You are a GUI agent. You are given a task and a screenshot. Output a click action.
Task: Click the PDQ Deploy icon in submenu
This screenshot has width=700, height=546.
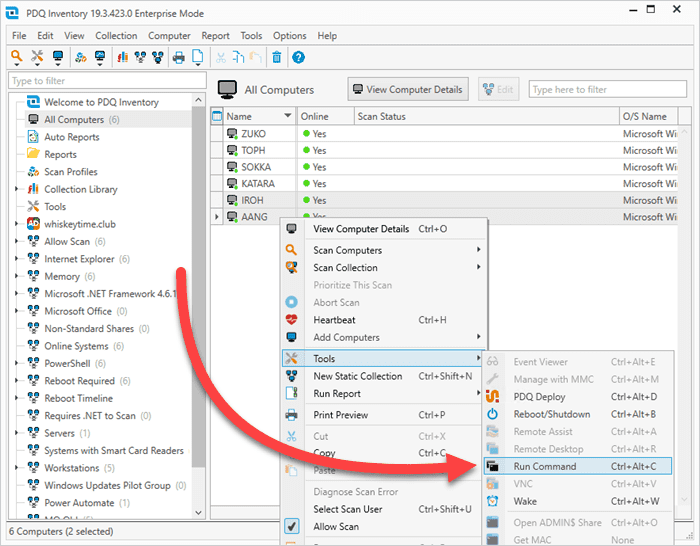point(492,396)
